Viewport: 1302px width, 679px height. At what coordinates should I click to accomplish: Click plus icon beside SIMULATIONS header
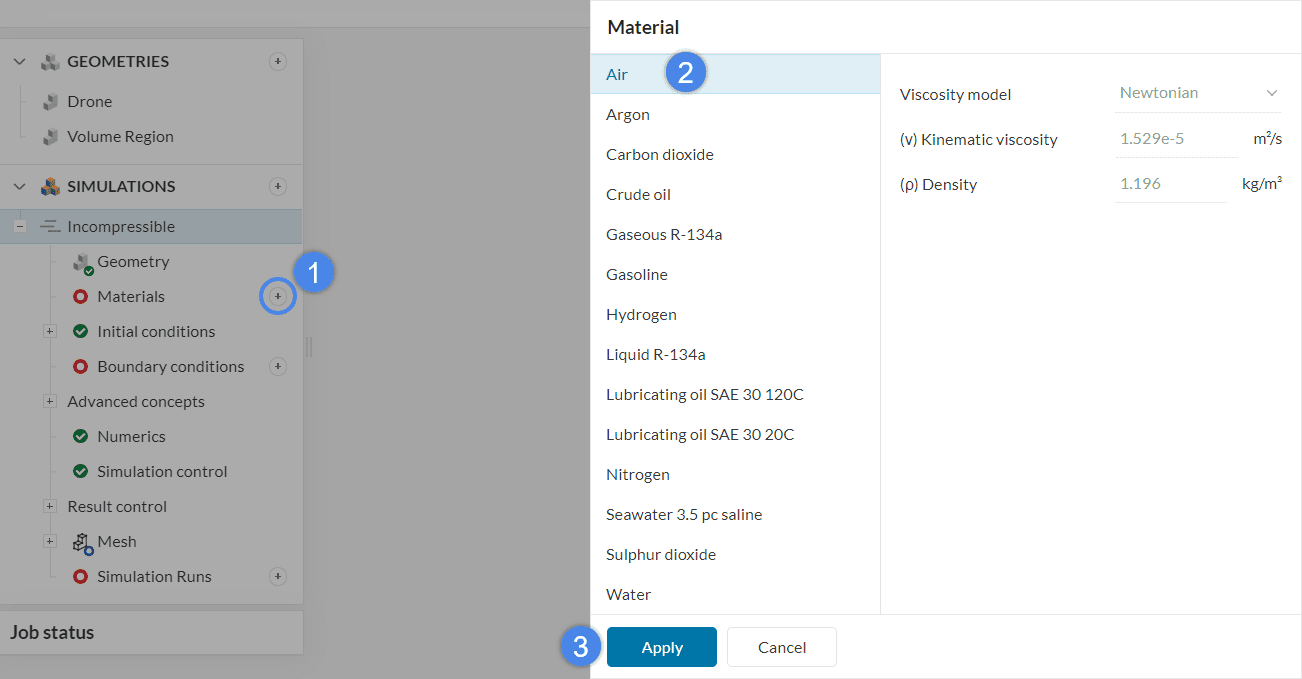[278, 187]
